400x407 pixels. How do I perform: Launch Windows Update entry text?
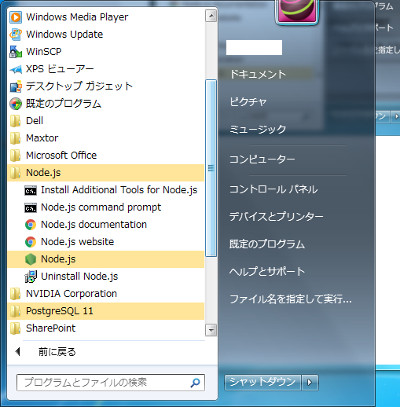[x=64, y=34]
